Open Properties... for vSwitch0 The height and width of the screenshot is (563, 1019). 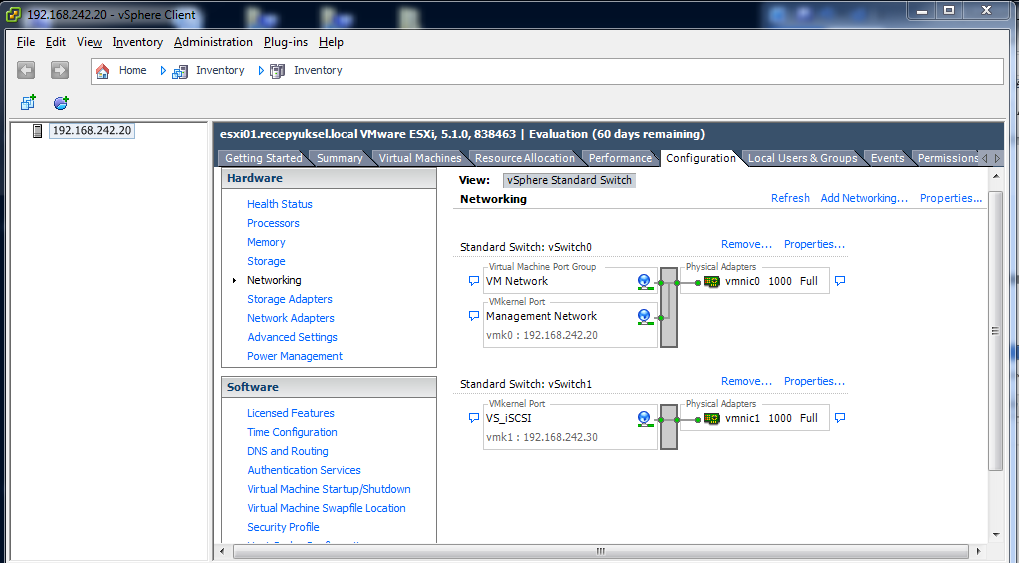(x=814, y=244)
